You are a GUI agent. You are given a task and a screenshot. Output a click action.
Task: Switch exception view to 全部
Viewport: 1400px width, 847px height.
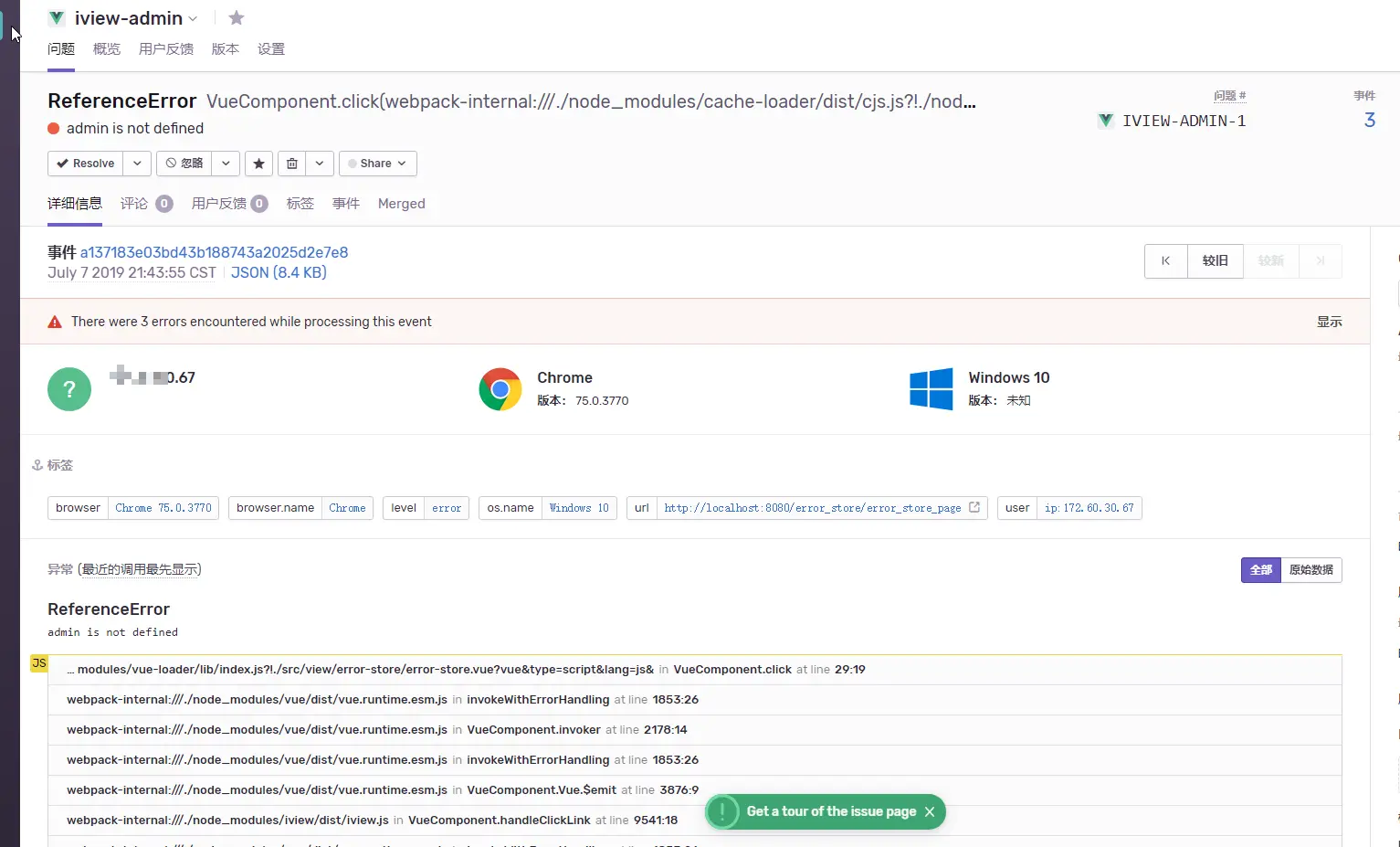(x=1261, y=570)
